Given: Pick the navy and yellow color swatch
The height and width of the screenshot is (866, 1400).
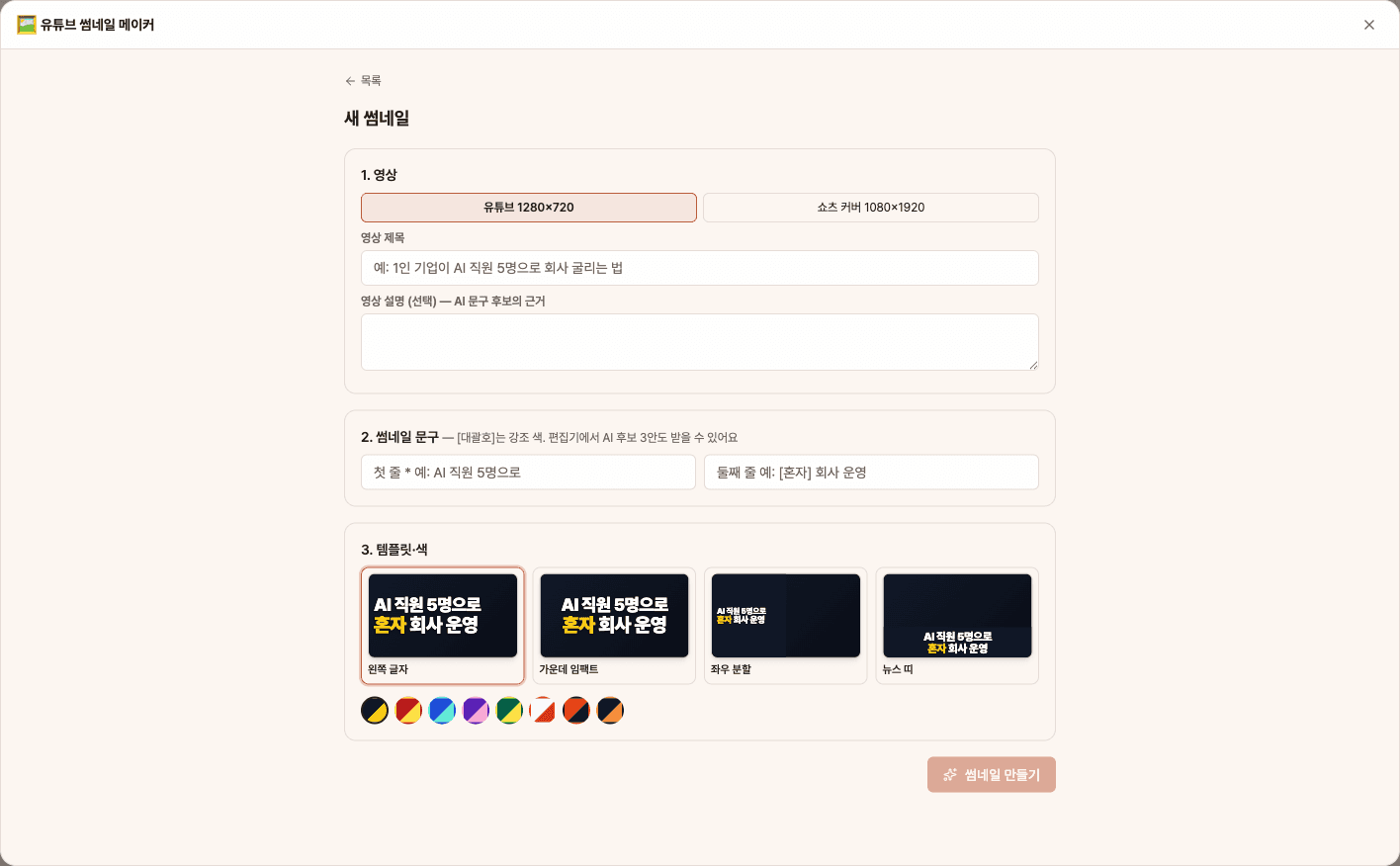Looking at the screenshot, I should [375, 711].
